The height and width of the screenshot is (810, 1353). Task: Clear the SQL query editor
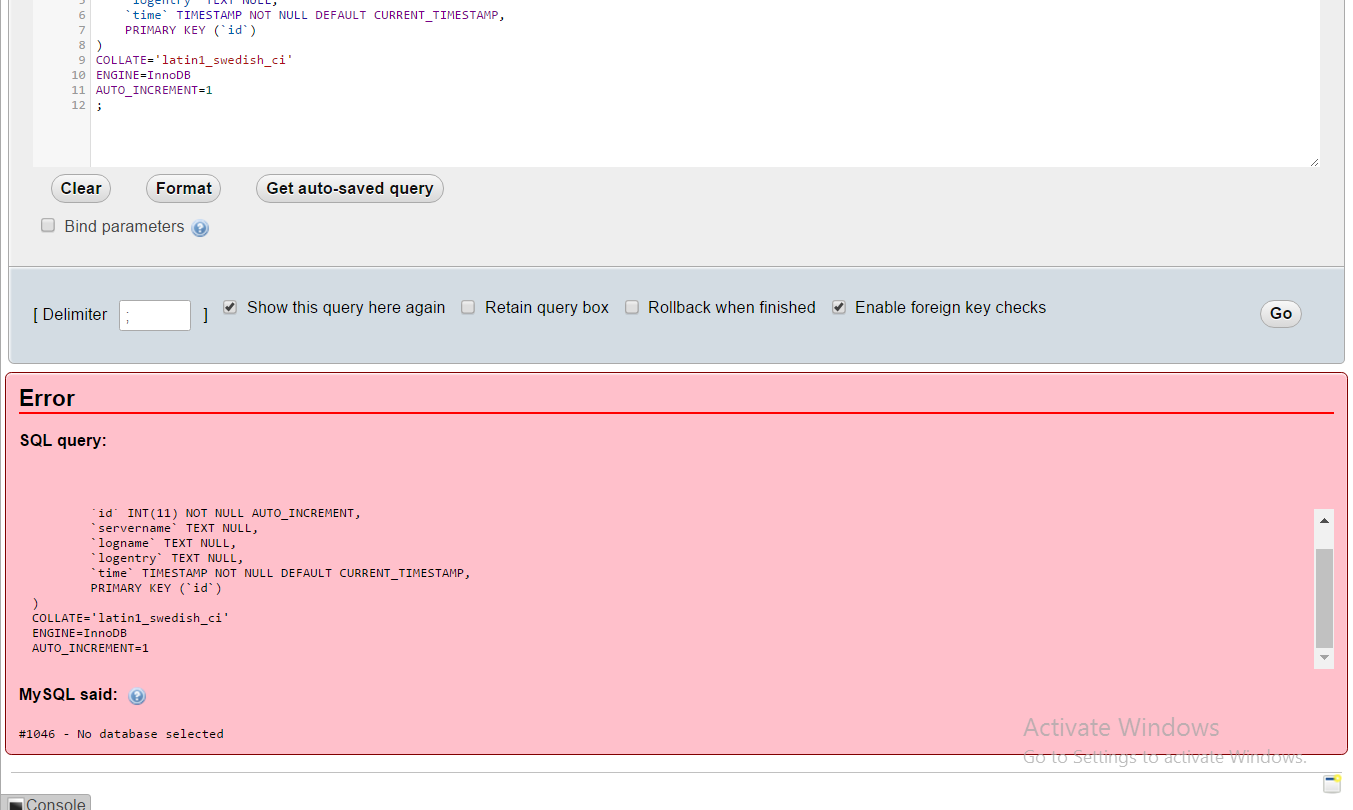click(81, 188)
